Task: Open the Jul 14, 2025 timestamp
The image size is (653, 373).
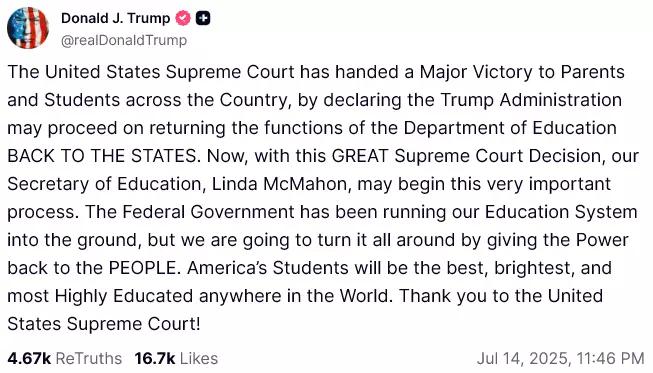Action: pyautogui.click(x=561, y=358)
